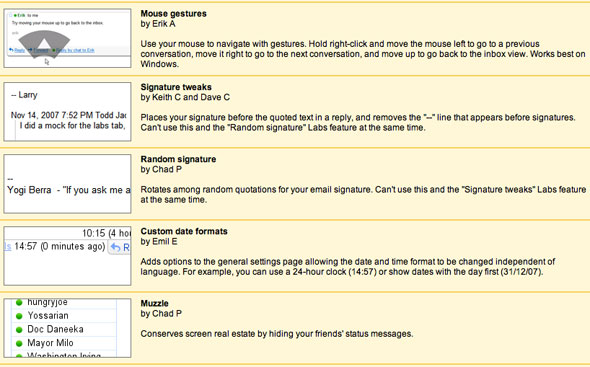
Task: Open the Mouse gestures preview thumbnail
Action: coord(67,38)
